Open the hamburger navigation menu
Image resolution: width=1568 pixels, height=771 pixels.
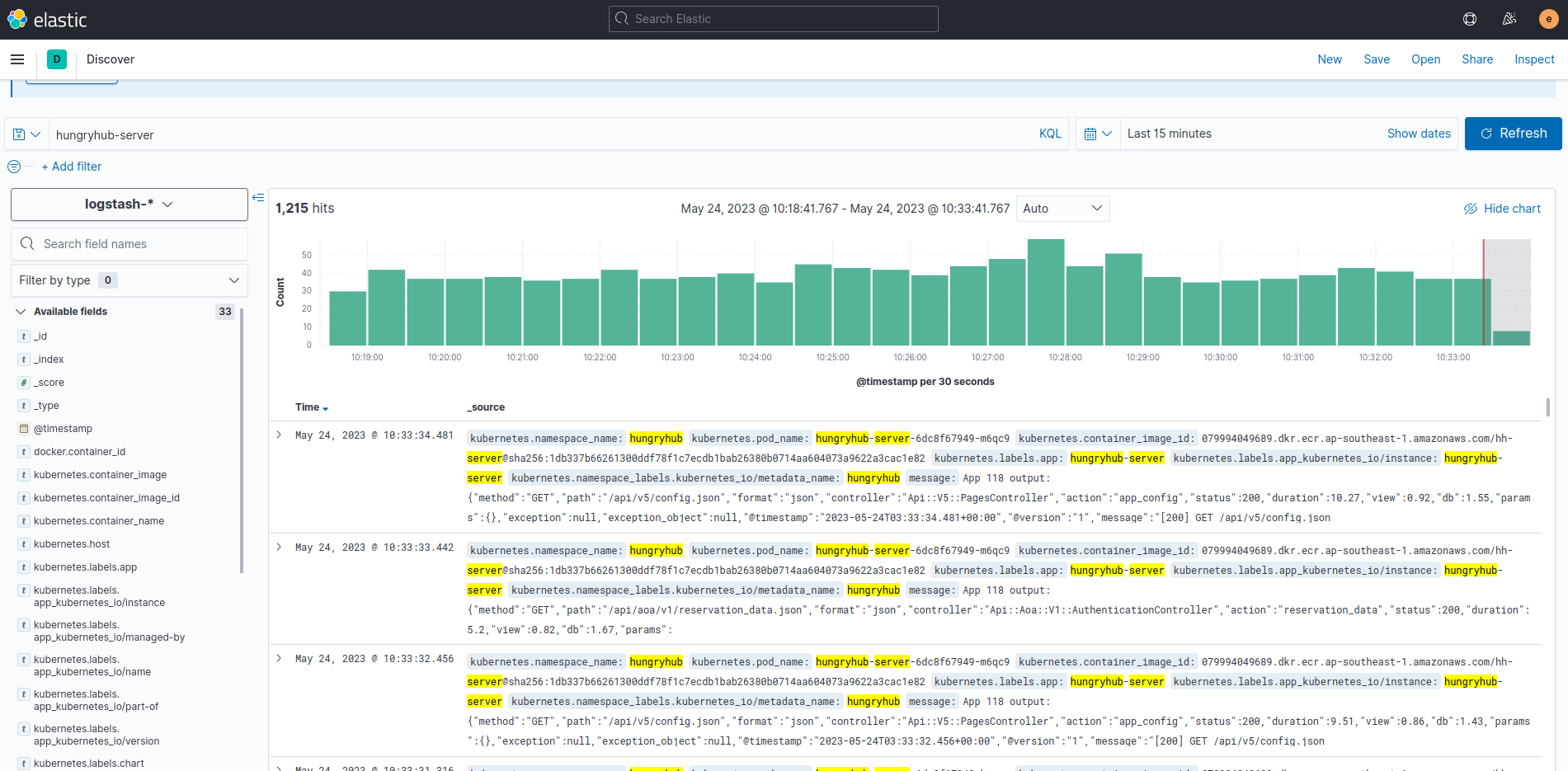click(17, 59)
